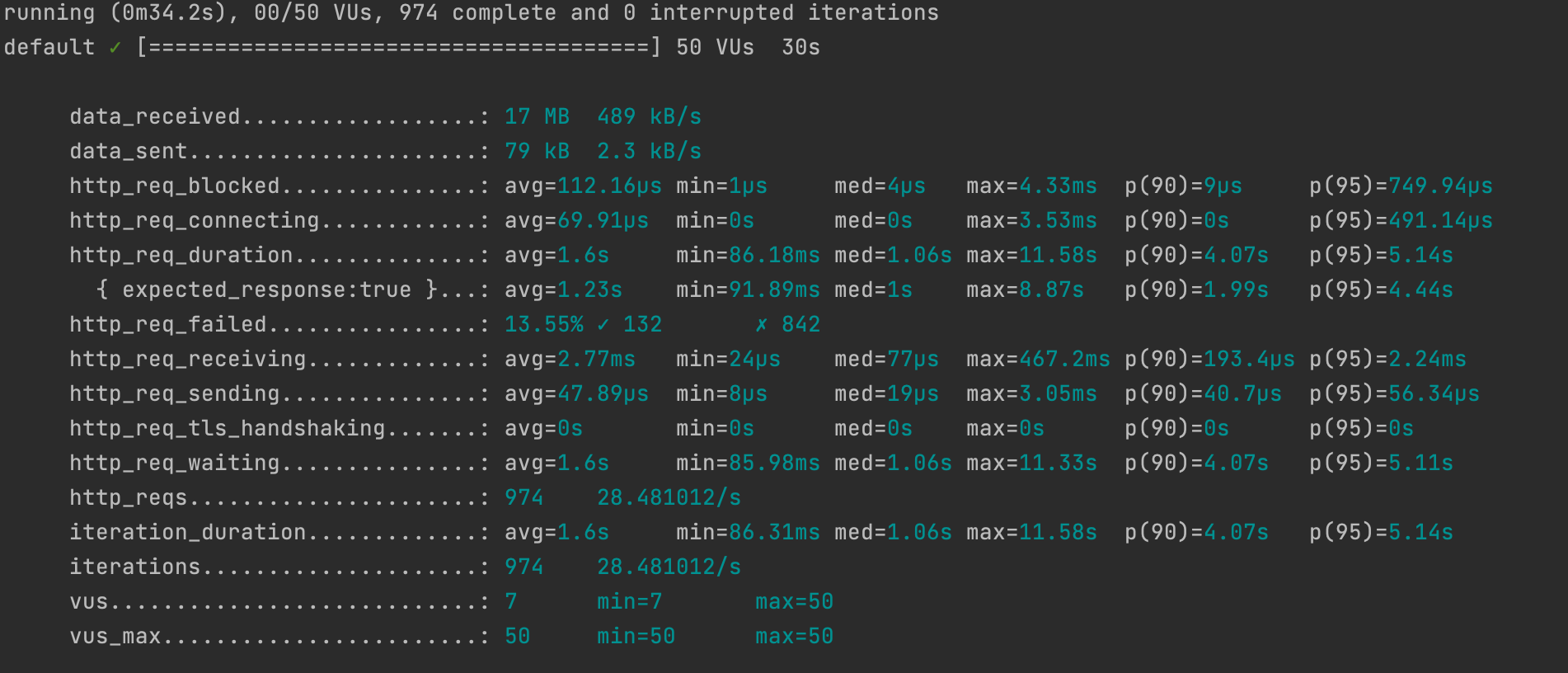Click the 17 MB data received value

pos(537,117)
